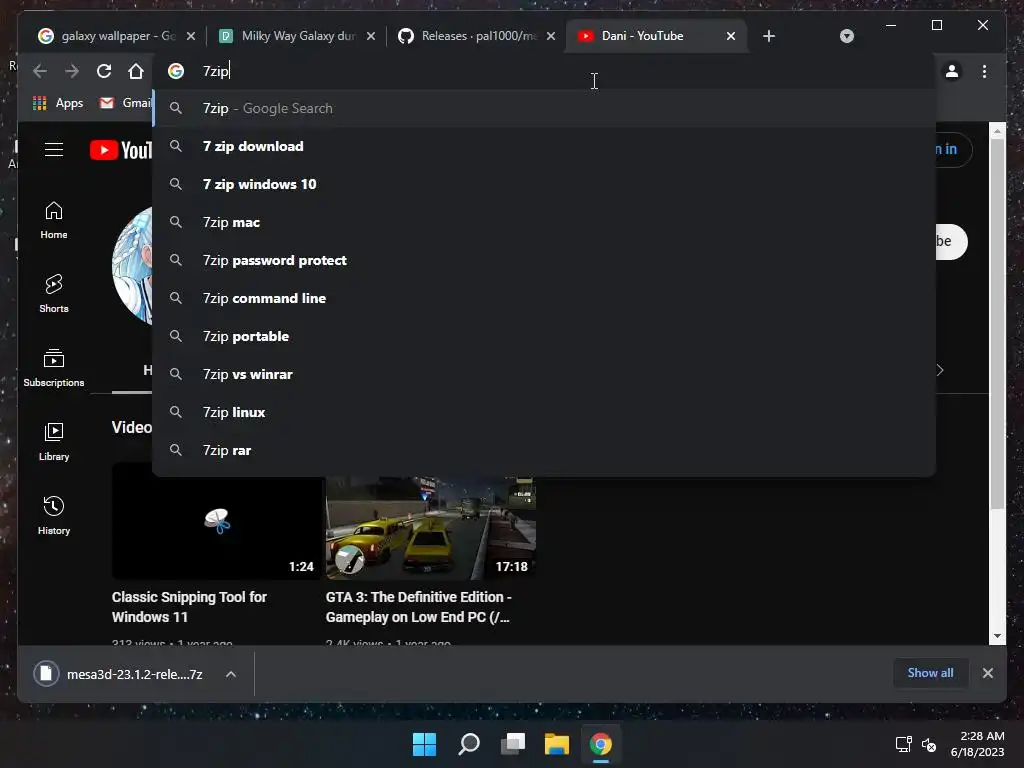
Task: Click the YouTube logo
Action: point(121,150)
